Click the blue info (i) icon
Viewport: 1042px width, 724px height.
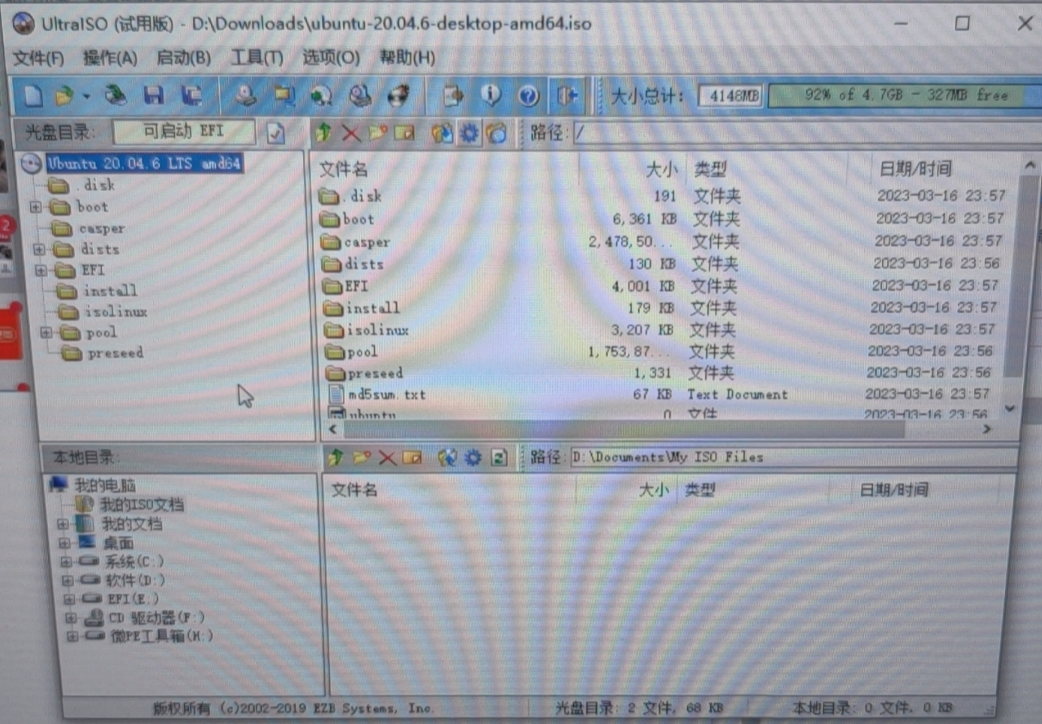point(491,96)
